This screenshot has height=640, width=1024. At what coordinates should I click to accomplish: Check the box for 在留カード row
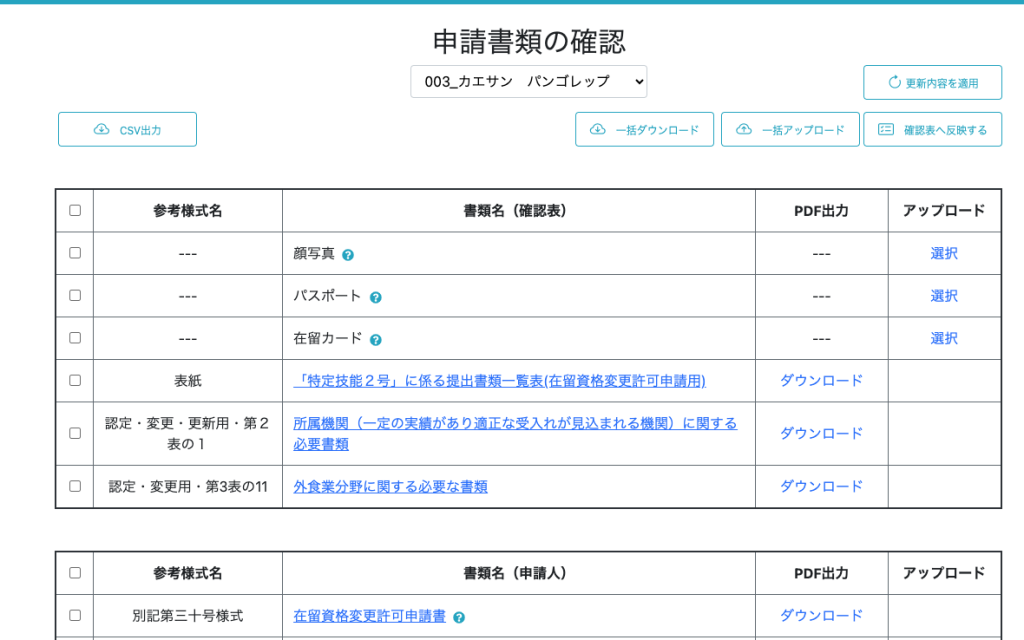point(75,338)
